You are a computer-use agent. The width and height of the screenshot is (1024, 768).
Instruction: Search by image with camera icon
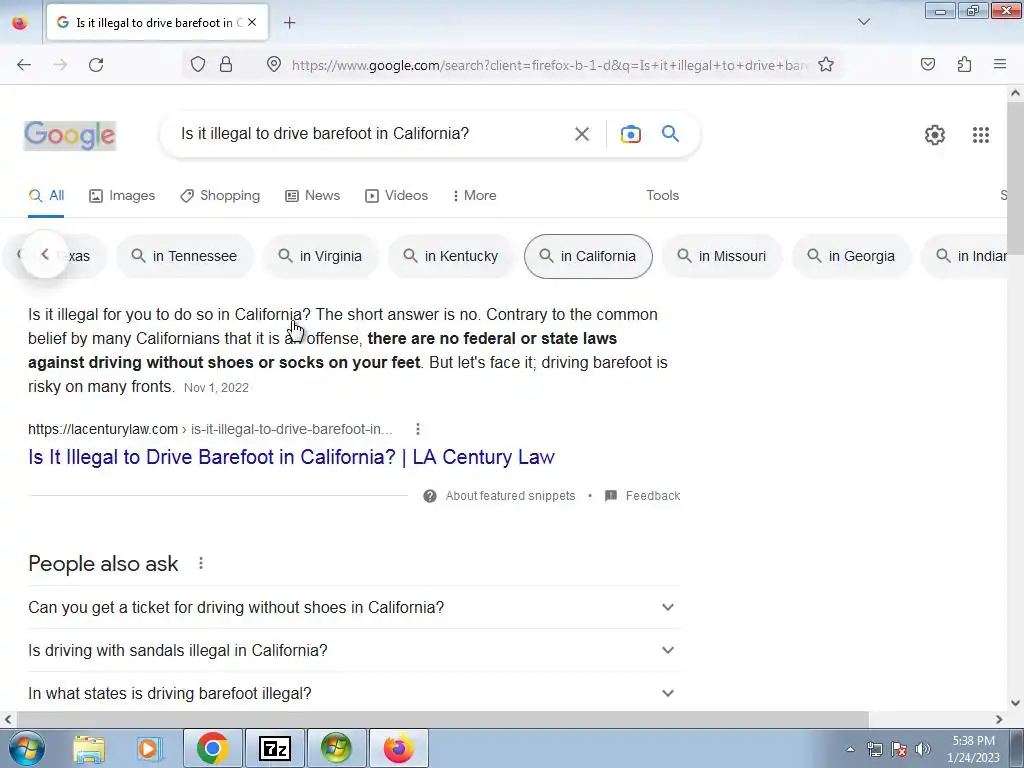(631, 134)
